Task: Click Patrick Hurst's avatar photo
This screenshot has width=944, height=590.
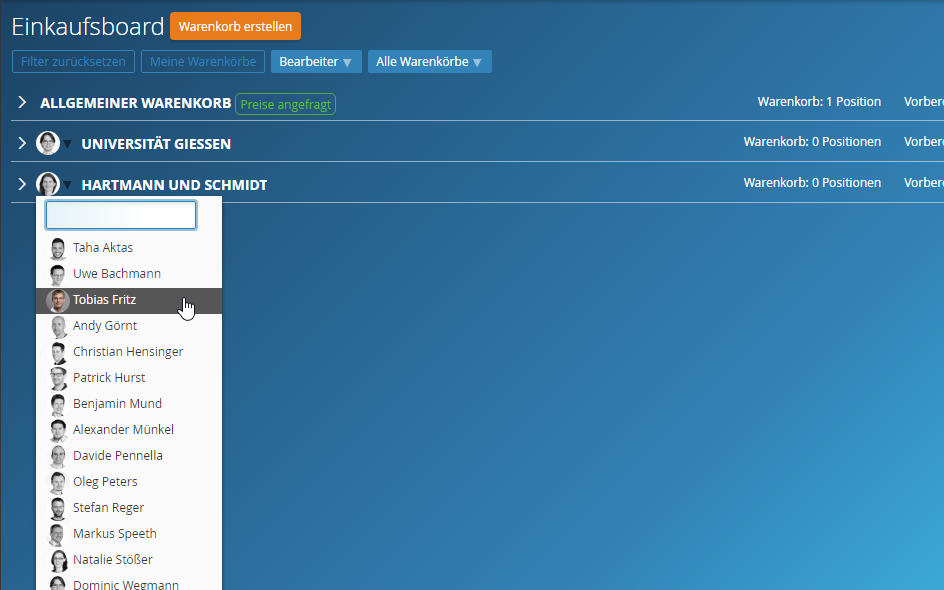Action: click(x=58, y=378)
